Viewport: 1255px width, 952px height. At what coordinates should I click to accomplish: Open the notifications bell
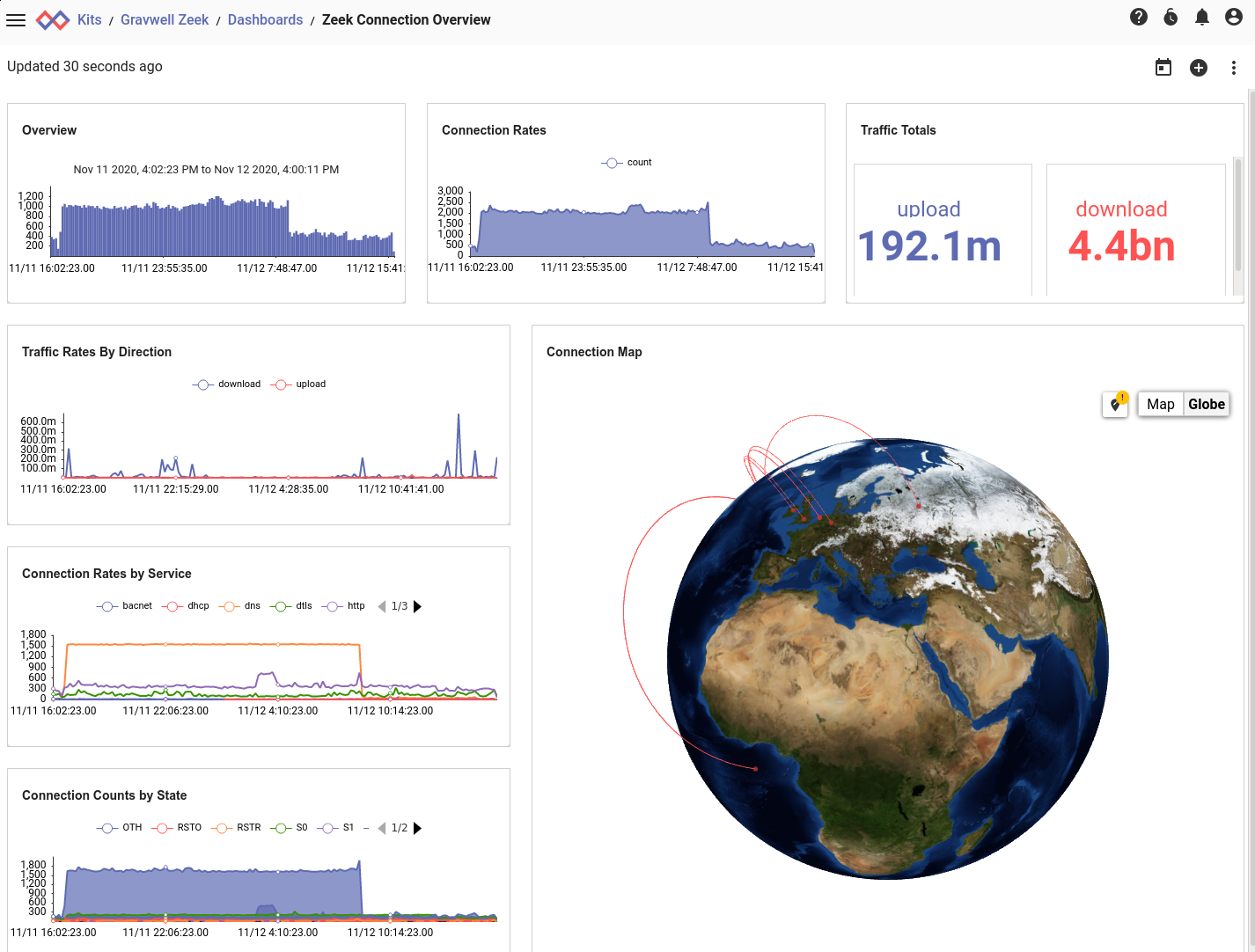tap(1202, 17)
